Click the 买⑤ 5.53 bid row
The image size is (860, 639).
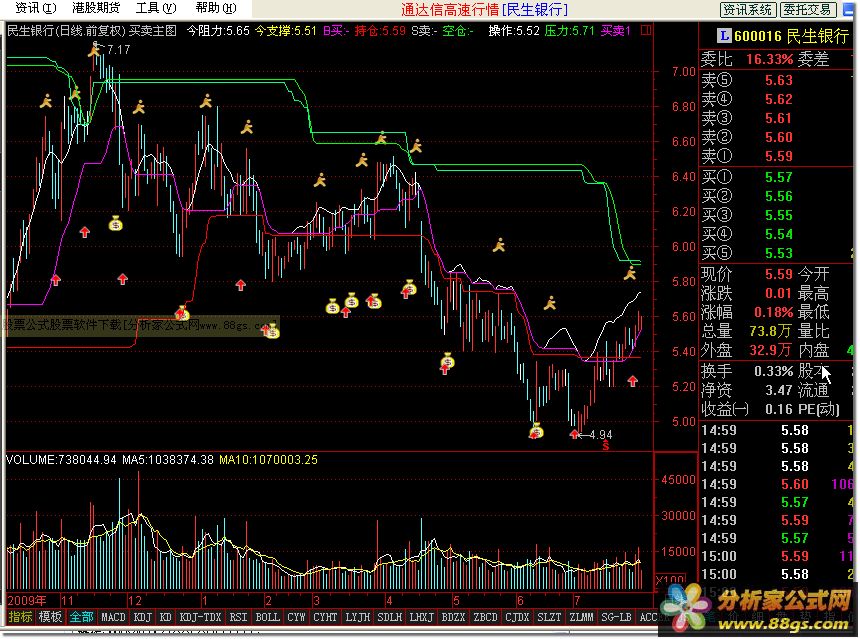[x=775, y=253]
